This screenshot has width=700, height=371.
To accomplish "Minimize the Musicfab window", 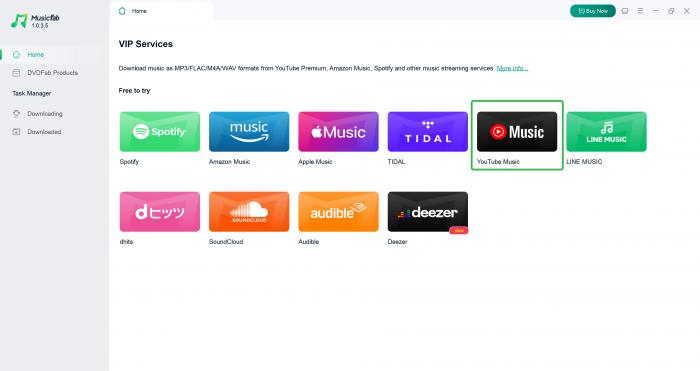I will pos(656,11).
